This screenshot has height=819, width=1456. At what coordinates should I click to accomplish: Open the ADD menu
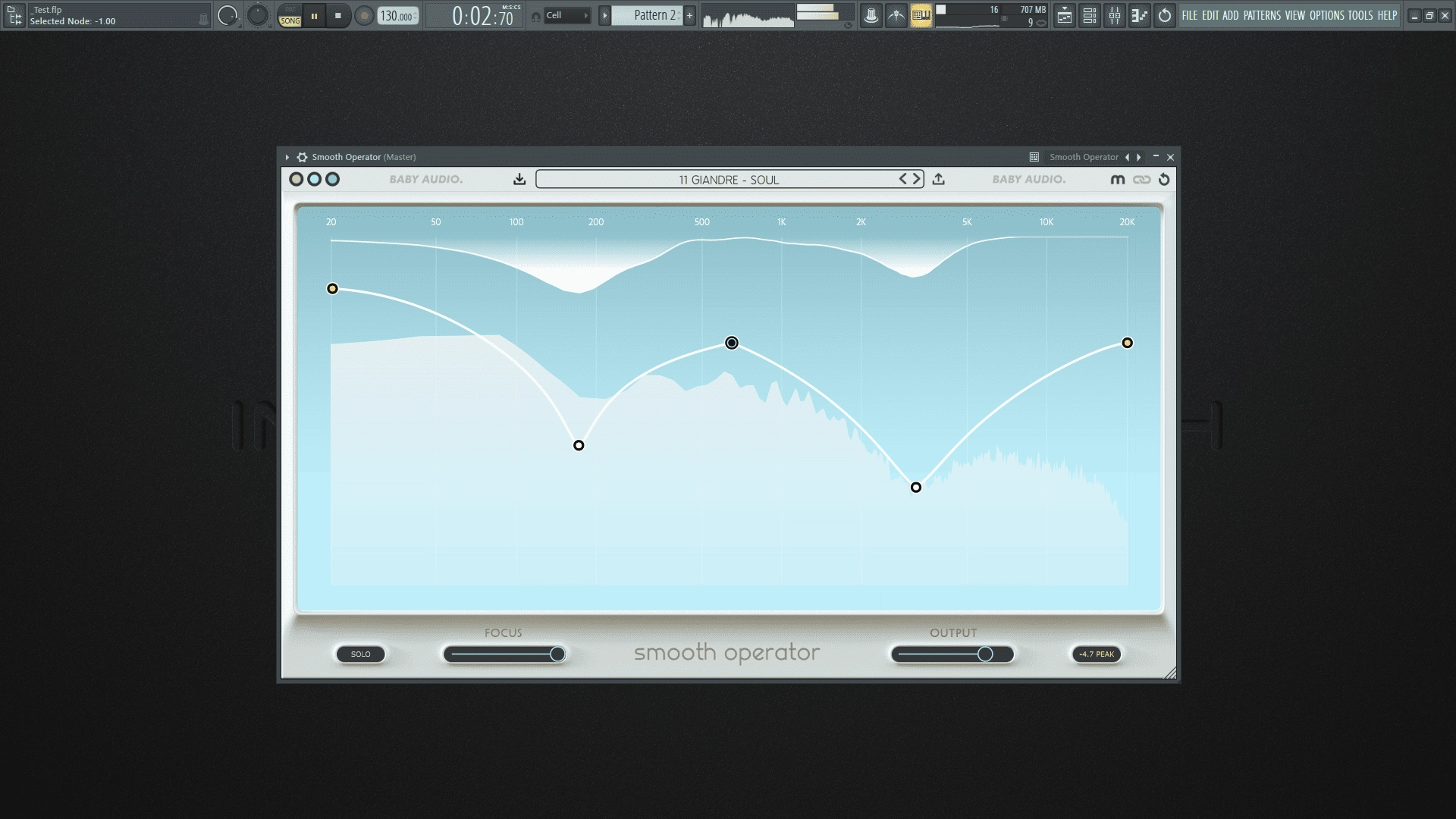[x=1230, y=15]
